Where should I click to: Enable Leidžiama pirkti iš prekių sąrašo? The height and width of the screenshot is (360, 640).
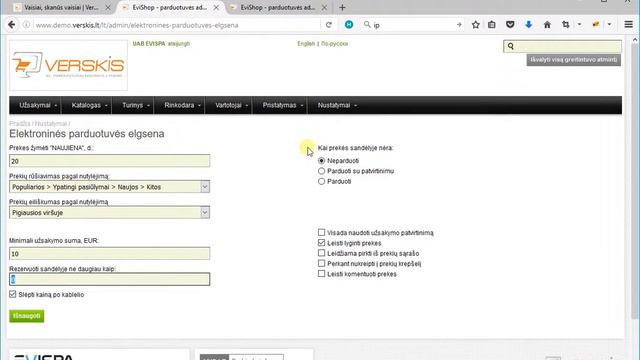pyautogui.click(x=322, y=253)
